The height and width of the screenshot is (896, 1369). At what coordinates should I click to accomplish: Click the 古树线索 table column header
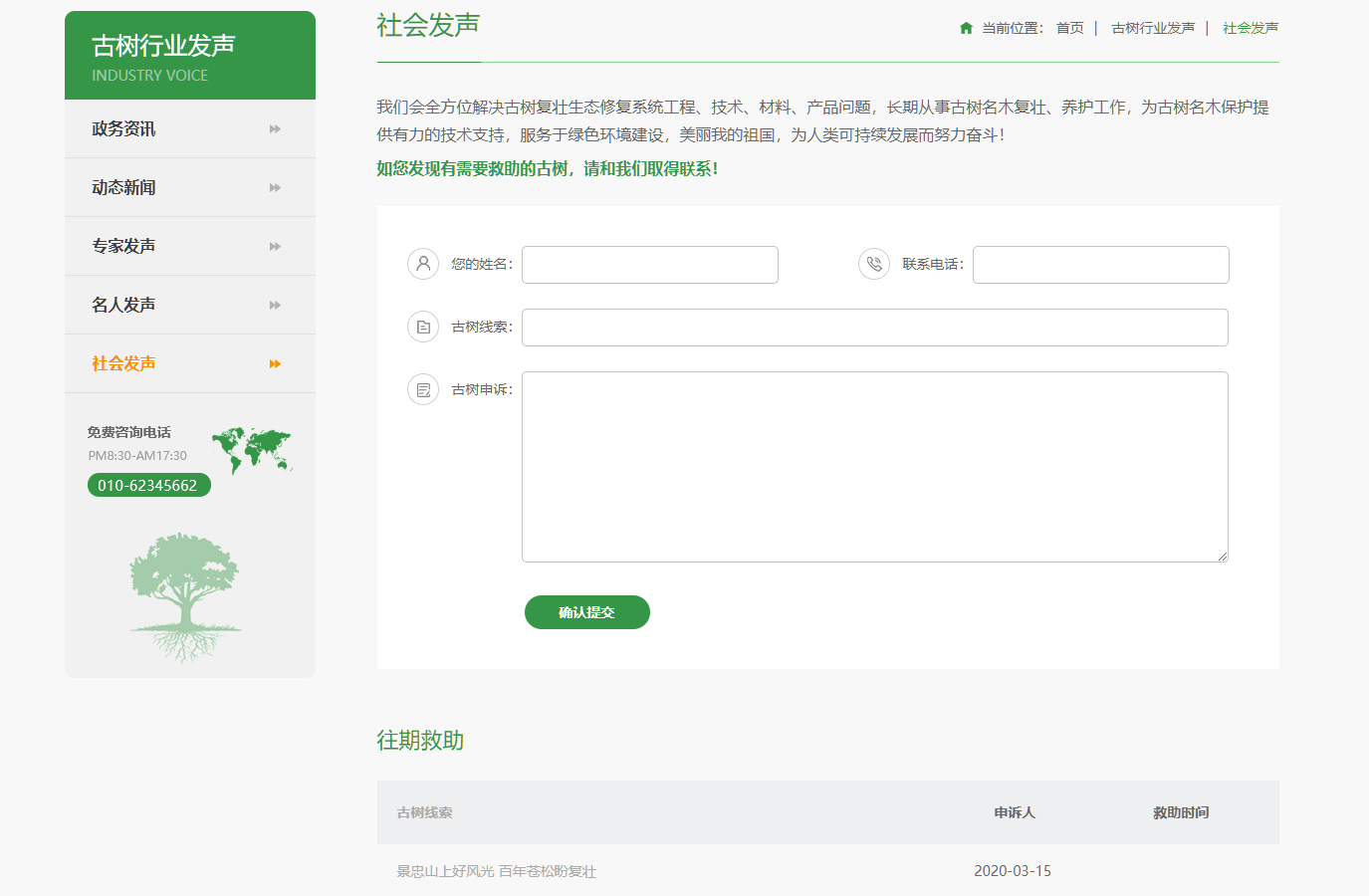click(425, 812)
